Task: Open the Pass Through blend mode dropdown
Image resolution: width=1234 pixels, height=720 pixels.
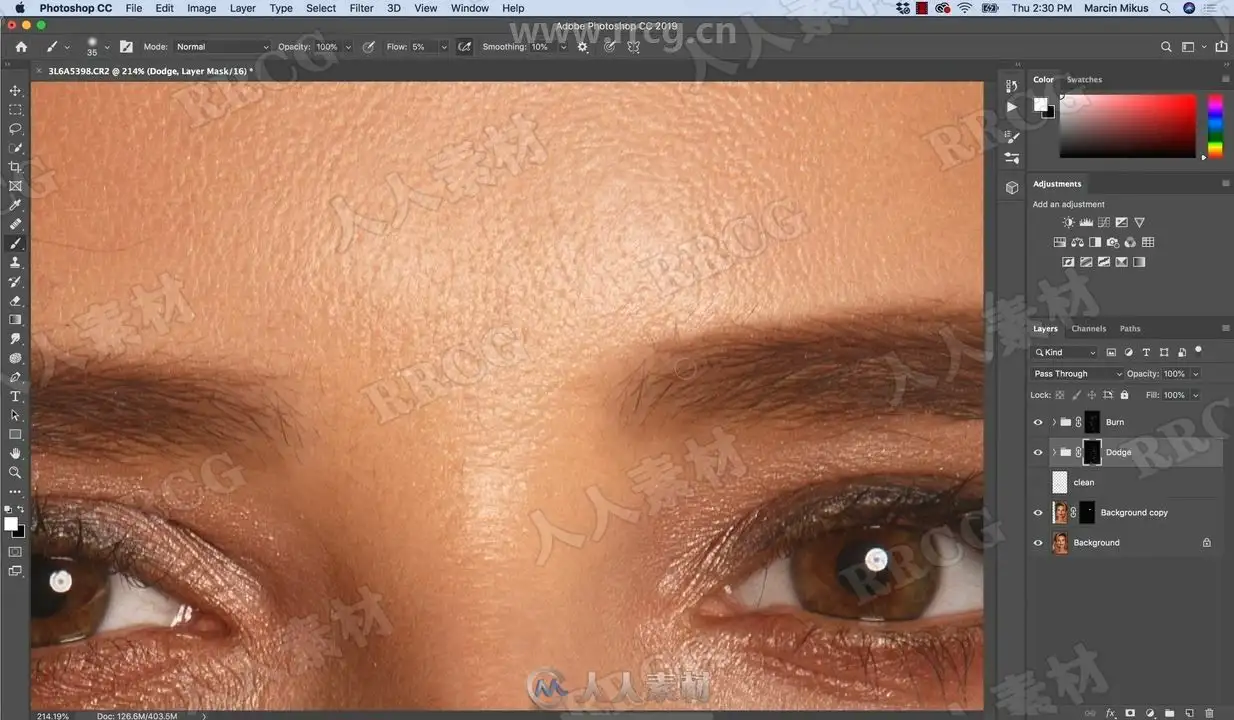Action: (x=1078, y=374)
